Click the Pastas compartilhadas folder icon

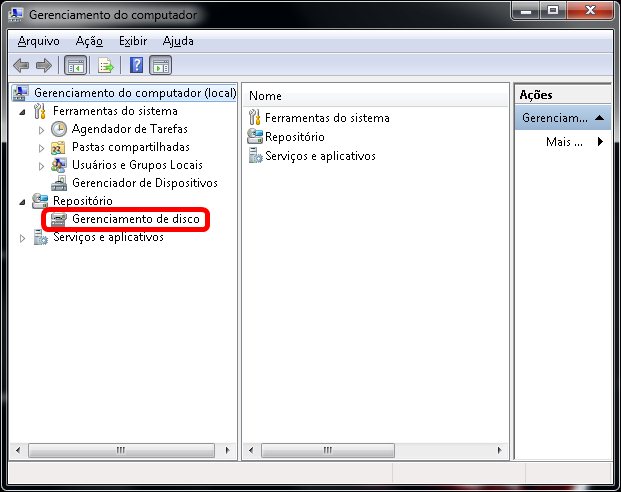(58, 147)
